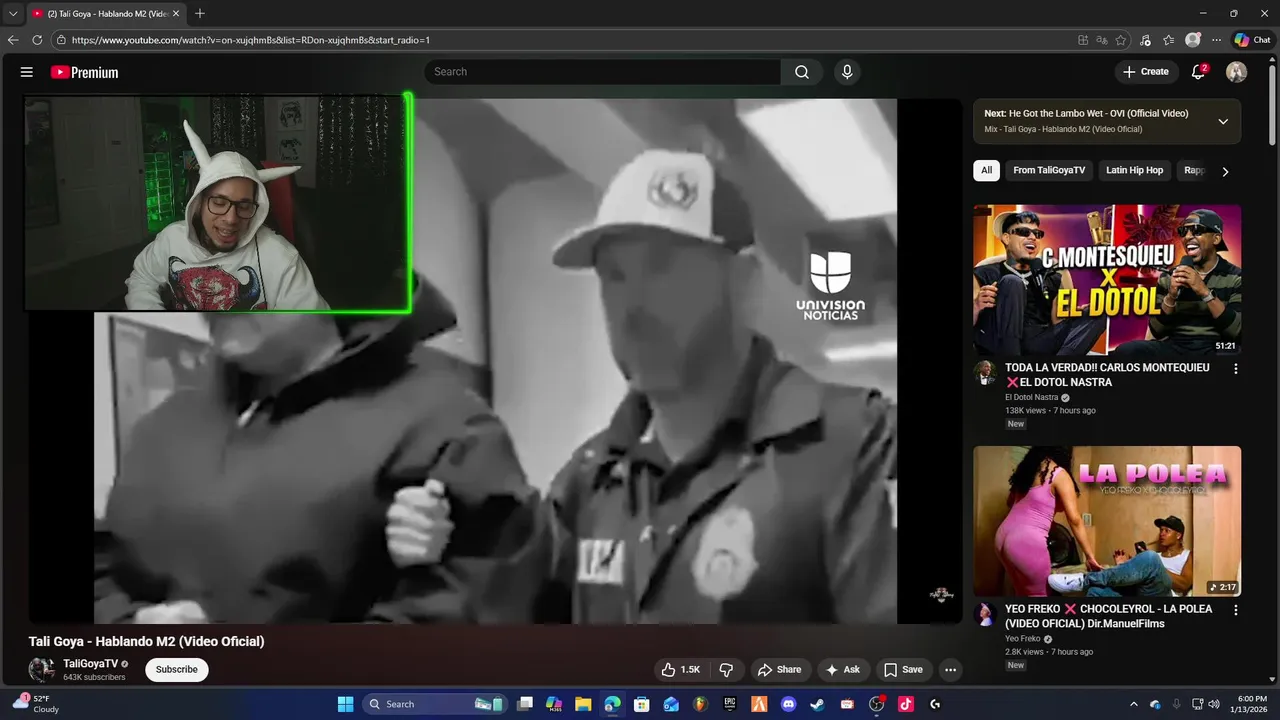Dislike the video
The width and height of the screenshot is (1280, 720).
coord(727,670)
